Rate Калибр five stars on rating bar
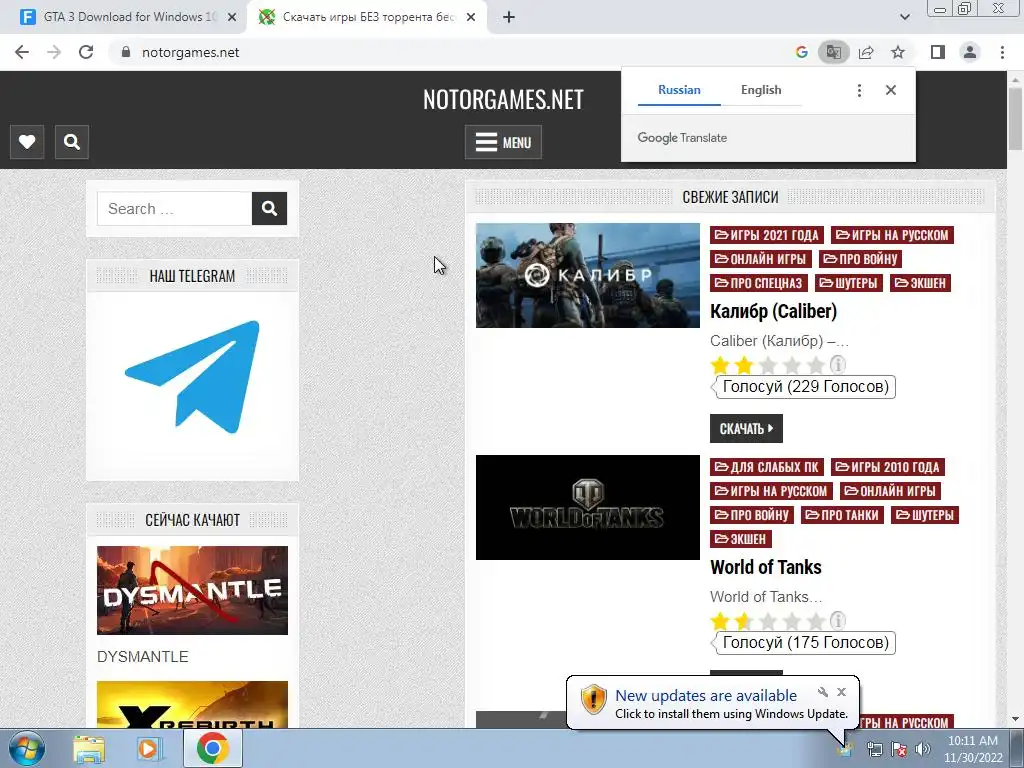The height and width of the screenshot is (768, 1024). pyautogui.click(x=815, y=364)
